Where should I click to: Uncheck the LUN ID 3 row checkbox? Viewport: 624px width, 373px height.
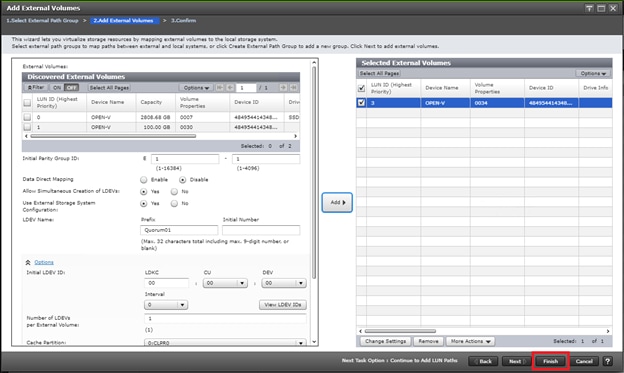click(x=361, y=103)
